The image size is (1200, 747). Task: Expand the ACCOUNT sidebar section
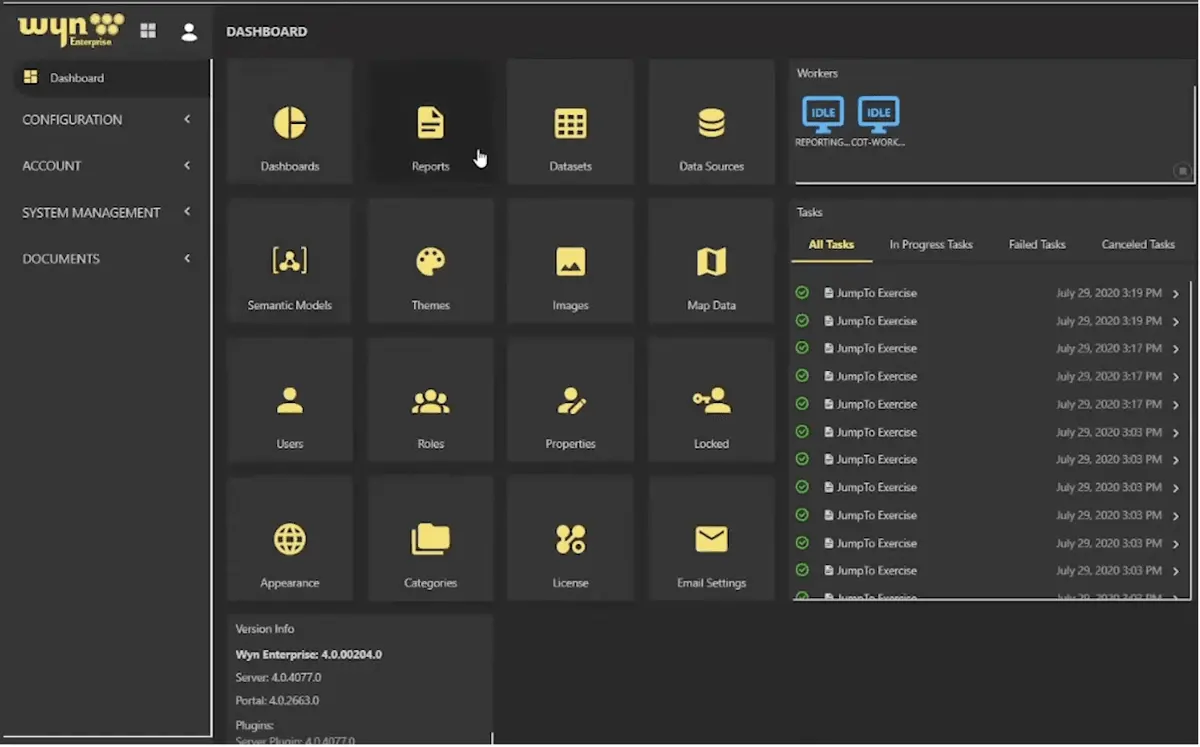coord(106,166)
